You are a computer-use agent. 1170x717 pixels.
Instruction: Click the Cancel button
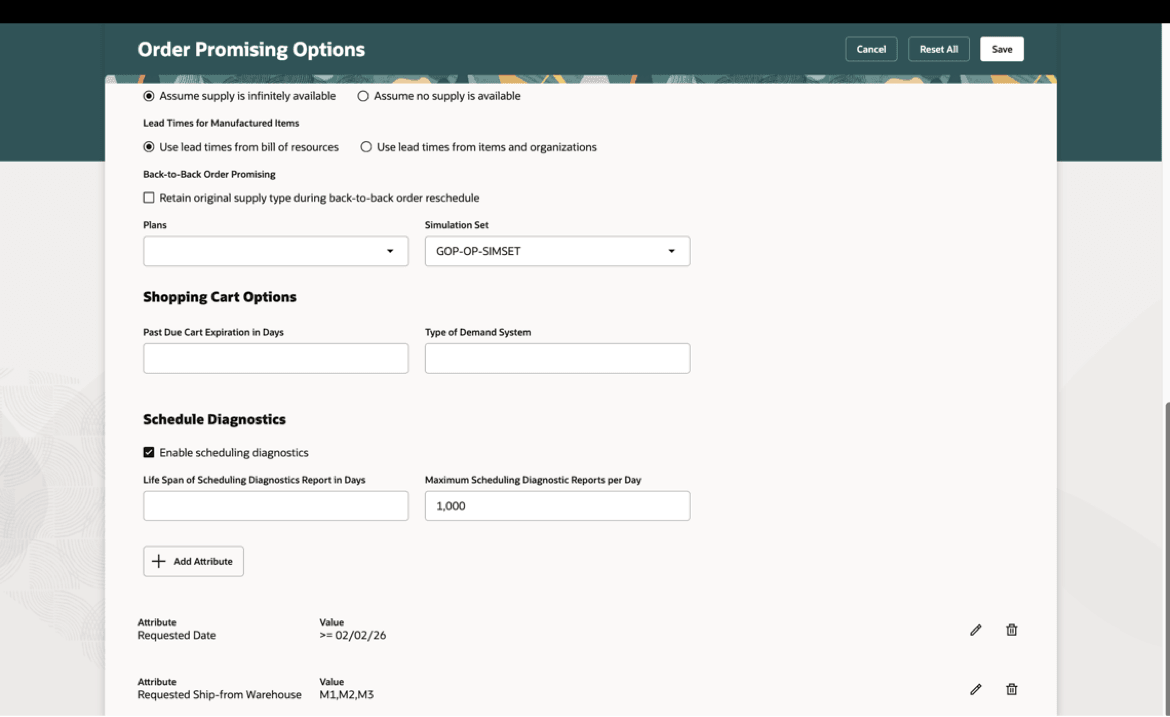pos(871,49)
